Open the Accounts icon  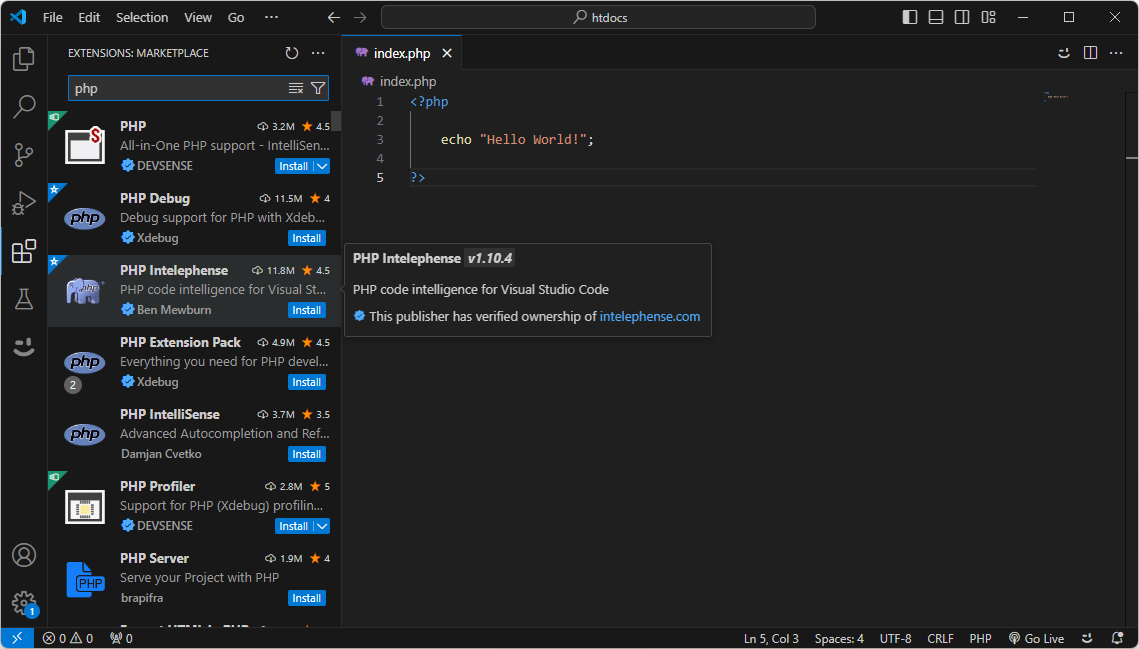(24, 555)
